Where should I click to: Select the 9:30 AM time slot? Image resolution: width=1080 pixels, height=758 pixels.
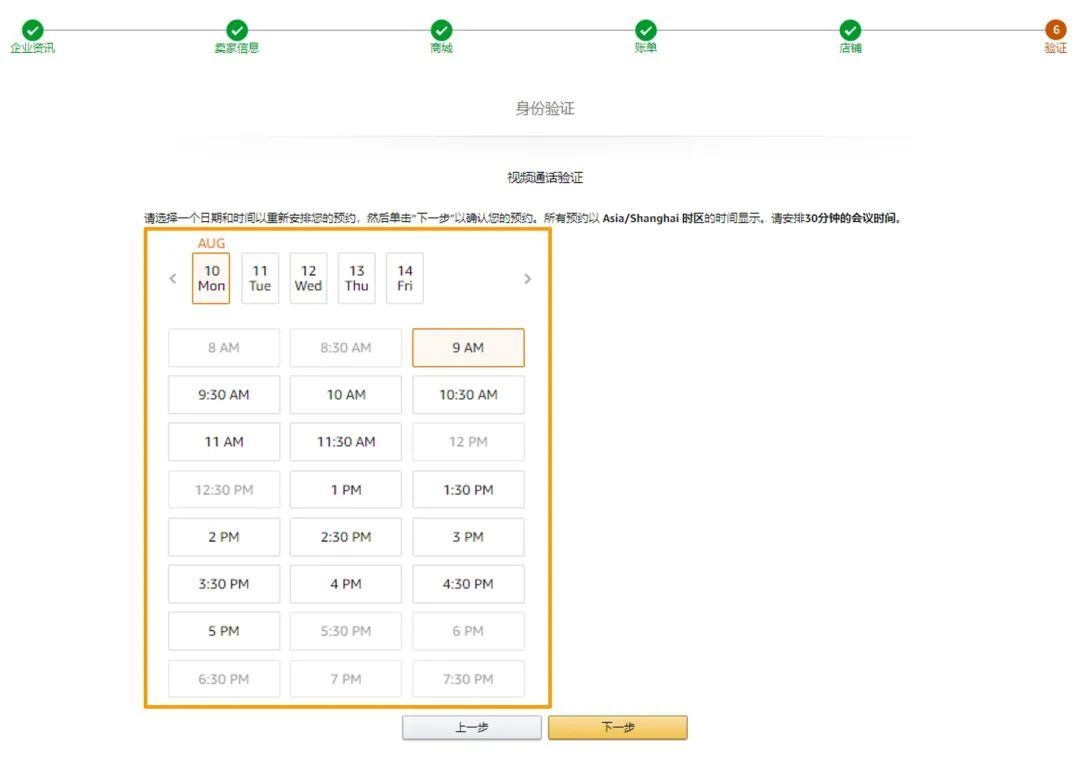[223, 394]
